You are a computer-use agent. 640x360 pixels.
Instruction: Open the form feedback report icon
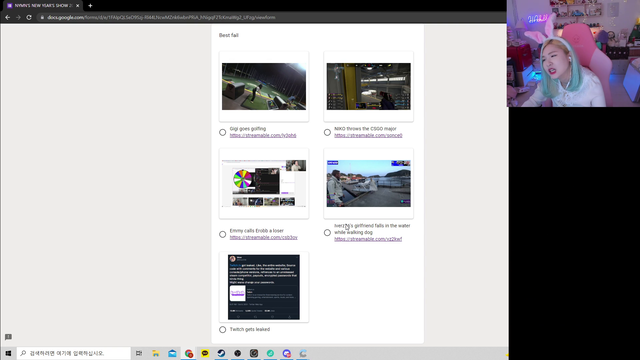pos(8,337)
